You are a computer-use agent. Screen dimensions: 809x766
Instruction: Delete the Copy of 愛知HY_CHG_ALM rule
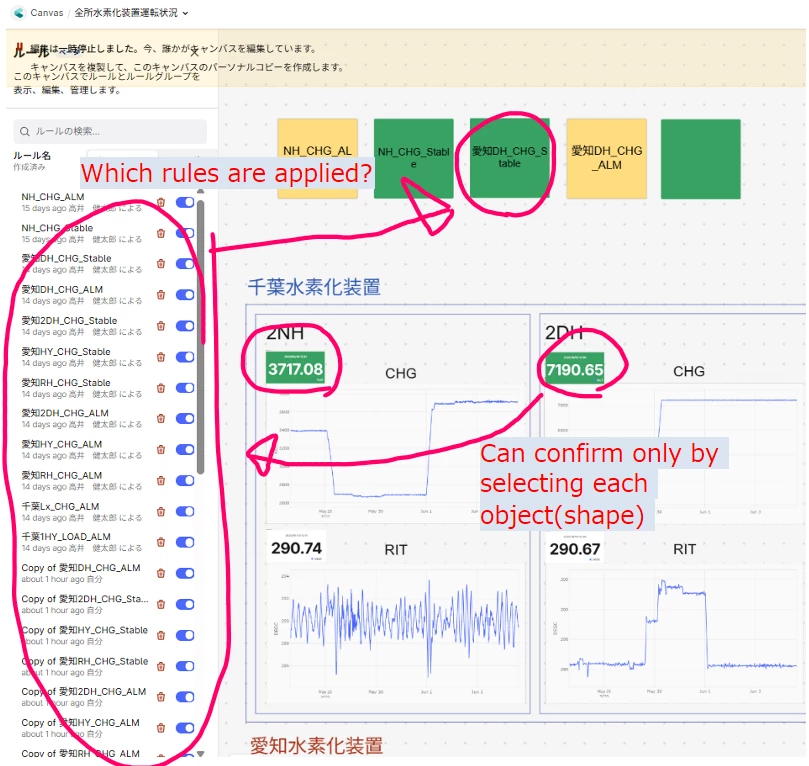pos(161,728)
